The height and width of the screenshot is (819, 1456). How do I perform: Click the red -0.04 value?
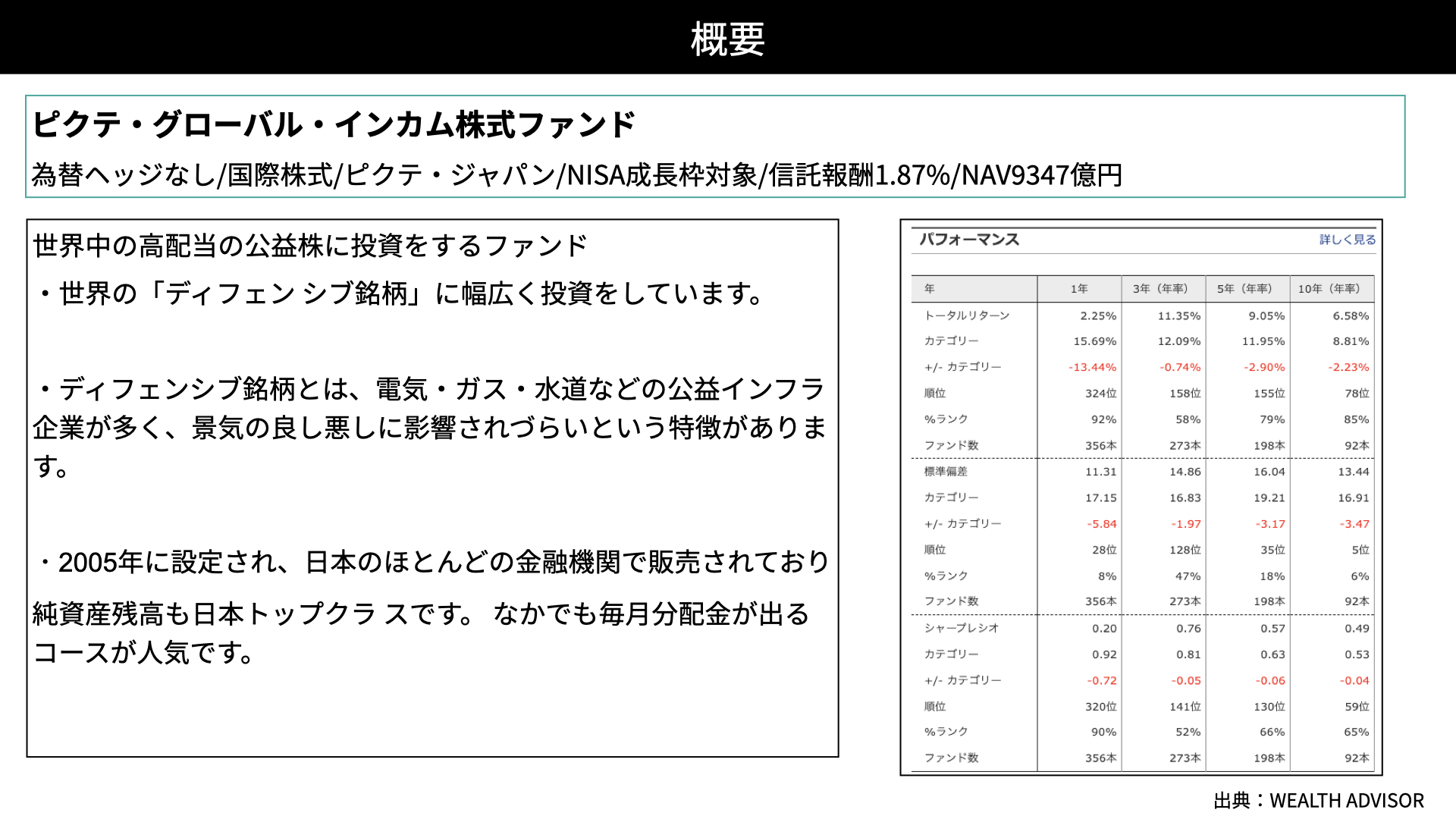pos(1354,681)
